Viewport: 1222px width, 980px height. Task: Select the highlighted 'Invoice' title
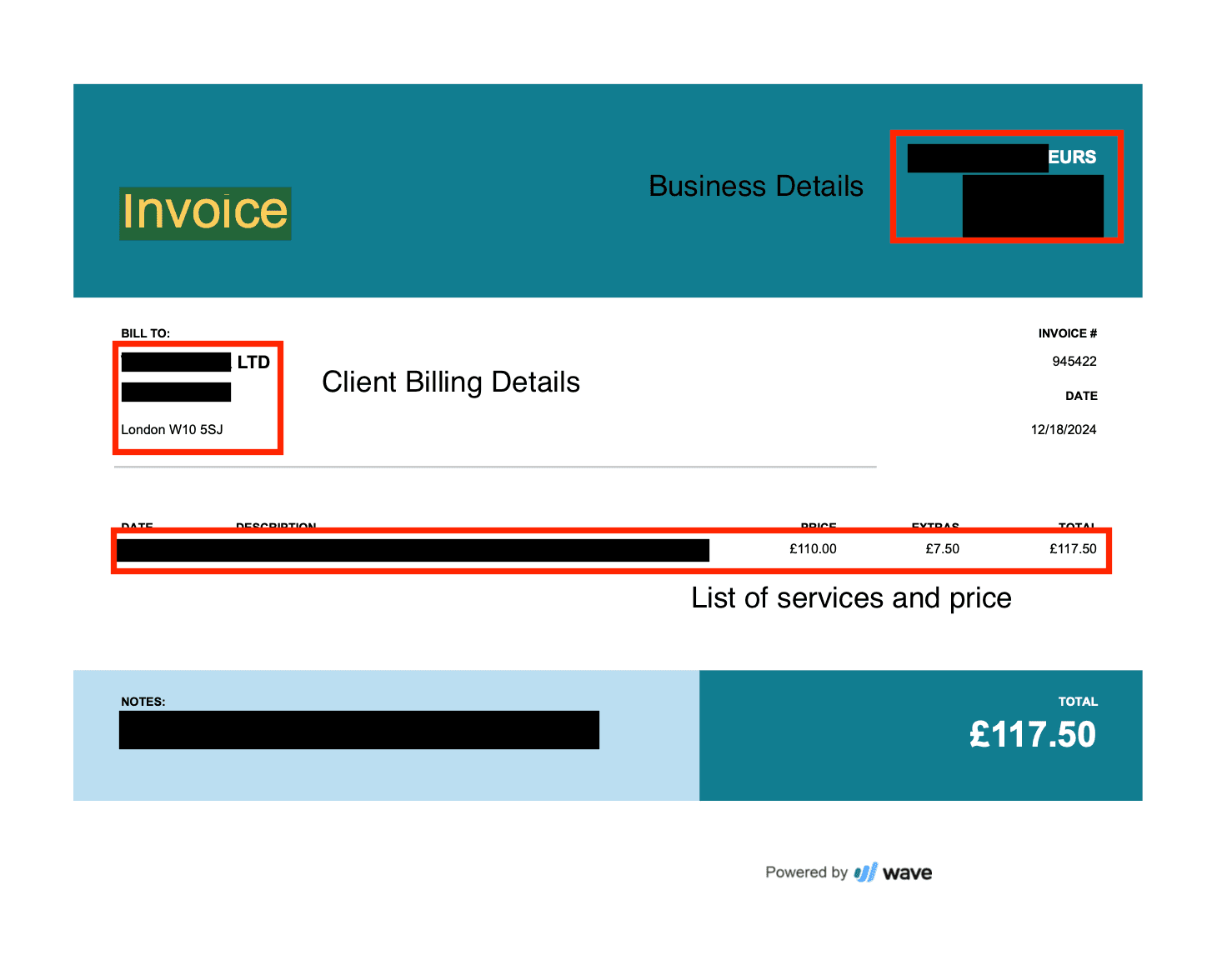[x=205, y=212]
